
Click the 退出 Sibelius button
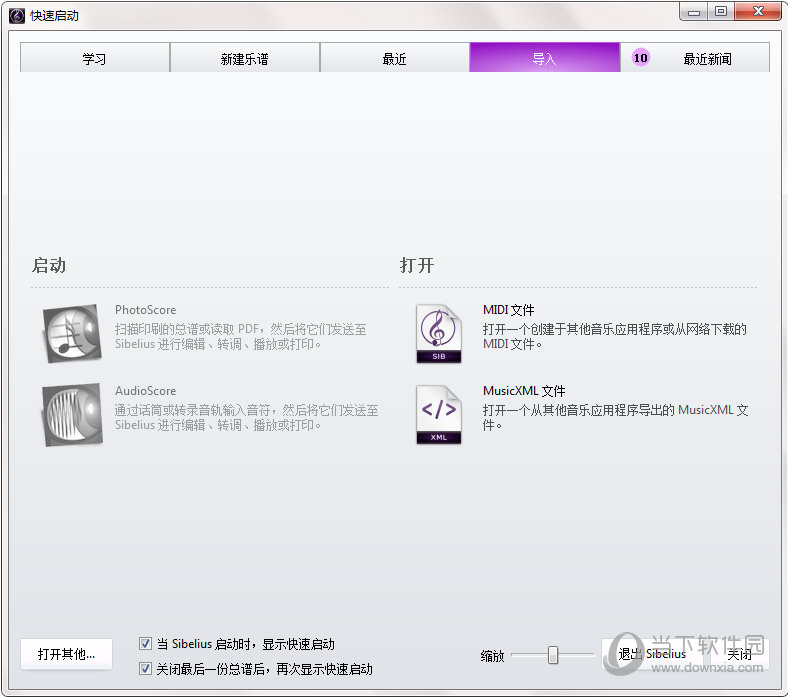(652, 654)
